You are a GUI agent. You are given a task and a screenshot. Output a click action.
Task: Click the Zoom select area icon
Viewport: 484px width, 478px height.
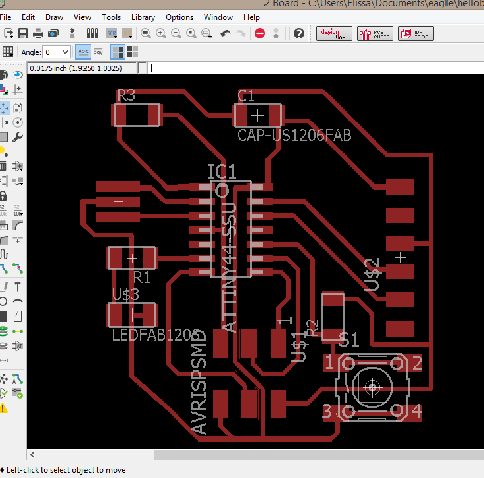207,33
